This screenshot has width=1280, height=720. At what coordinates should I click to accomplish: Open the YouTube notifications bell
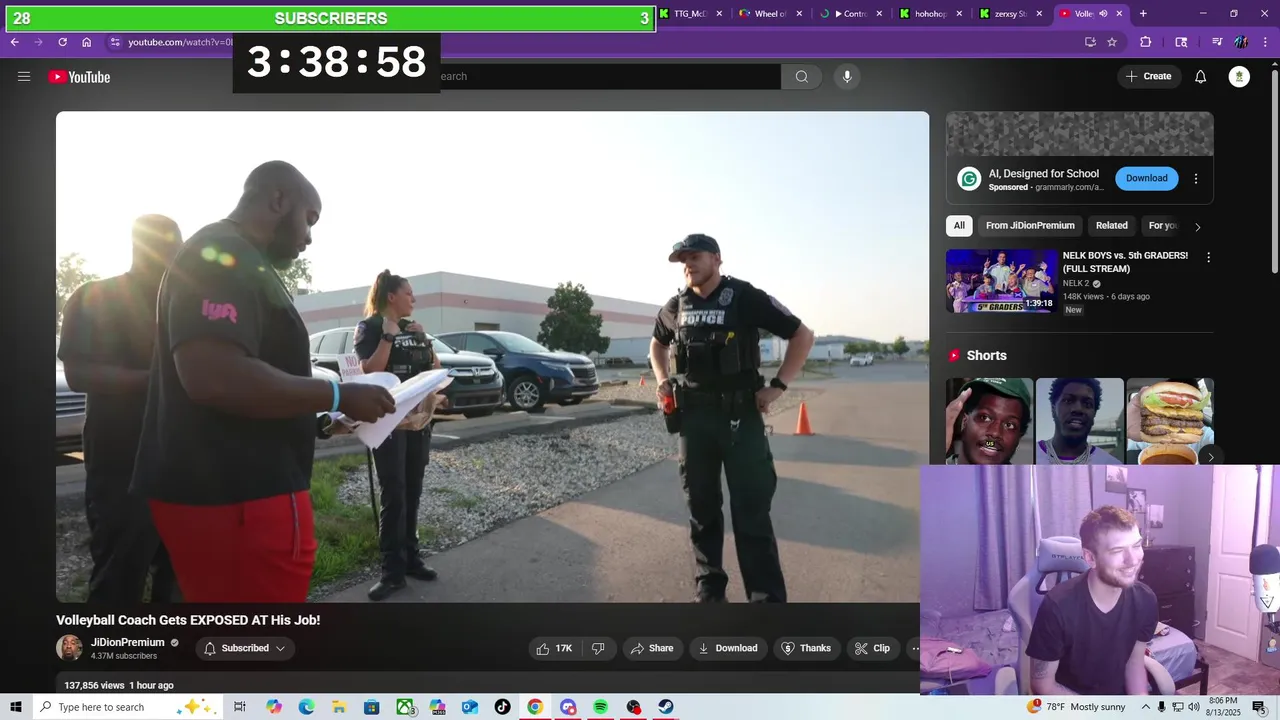(x=1200, y=77)
